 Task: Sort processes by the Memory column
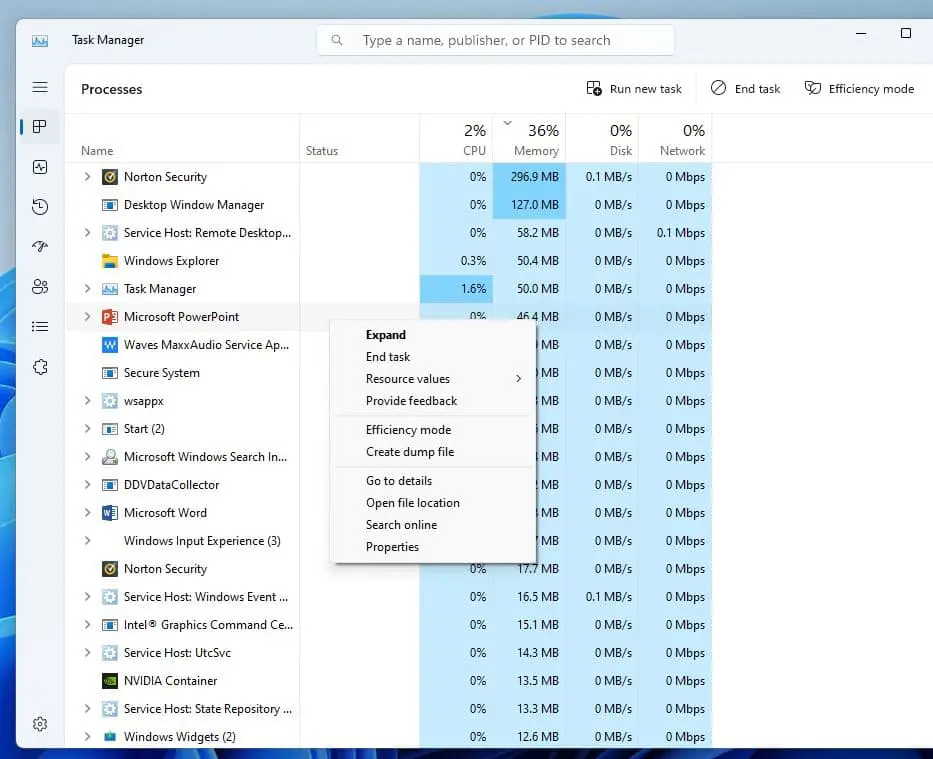pyautogui.click(x=536, y=140)
